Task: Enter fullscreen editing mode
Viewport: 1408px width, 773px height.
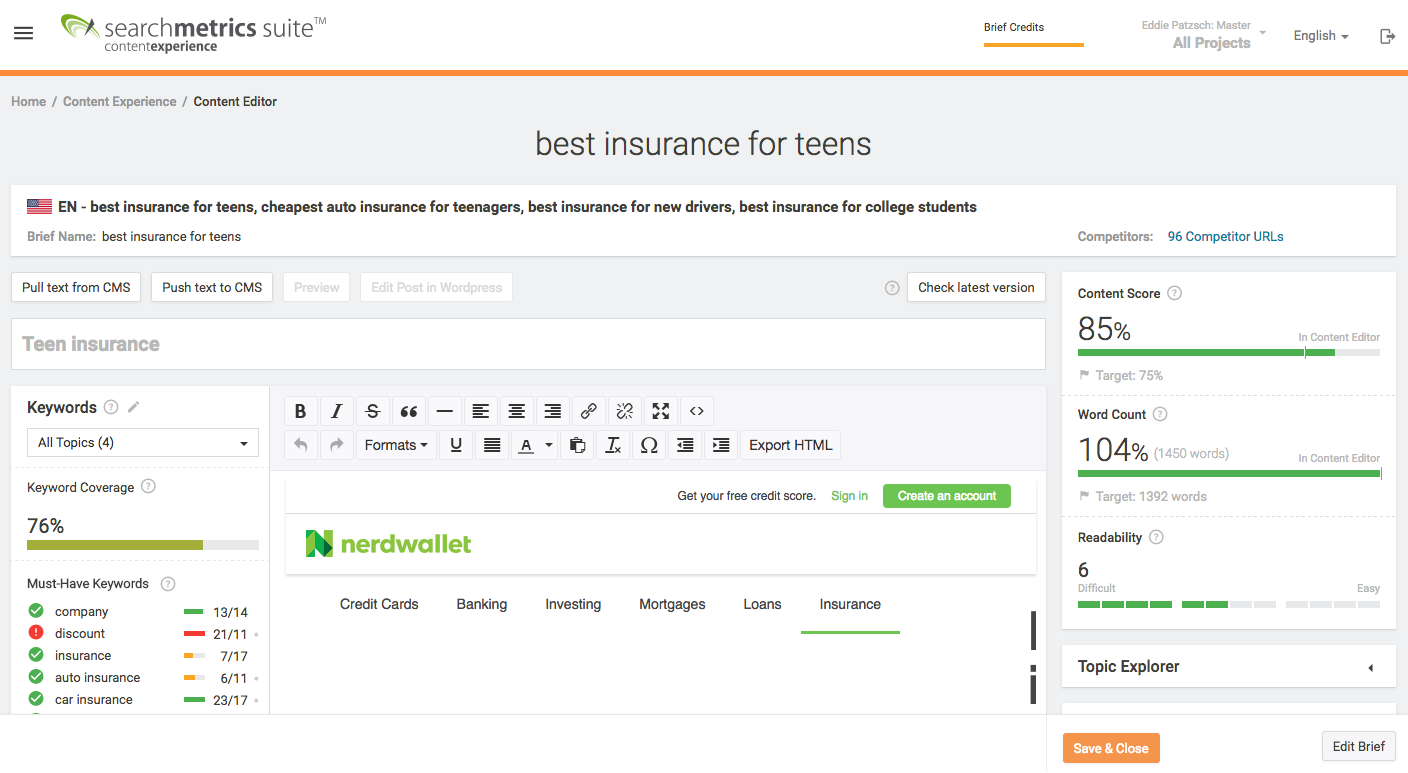Action: 660,410
